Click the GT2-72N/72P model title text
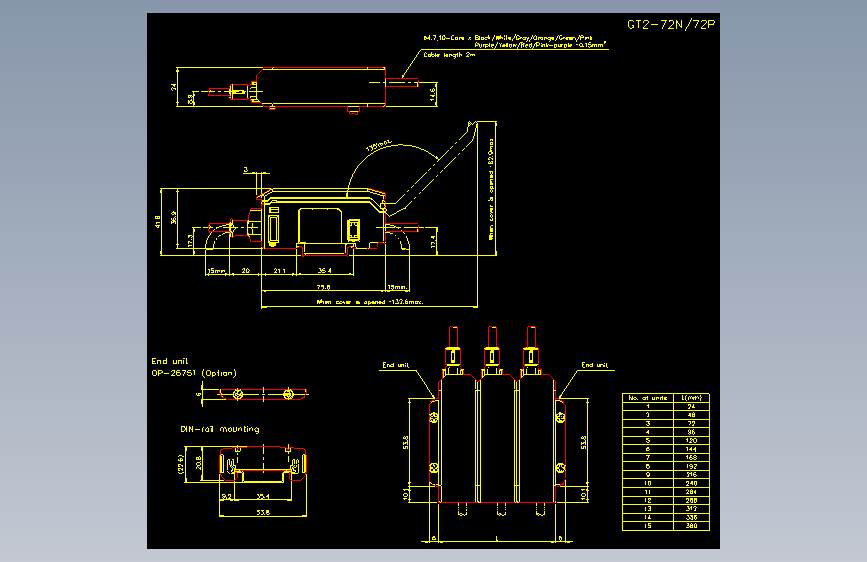Screen dimensions: 867x562 [x=671, y=25]
